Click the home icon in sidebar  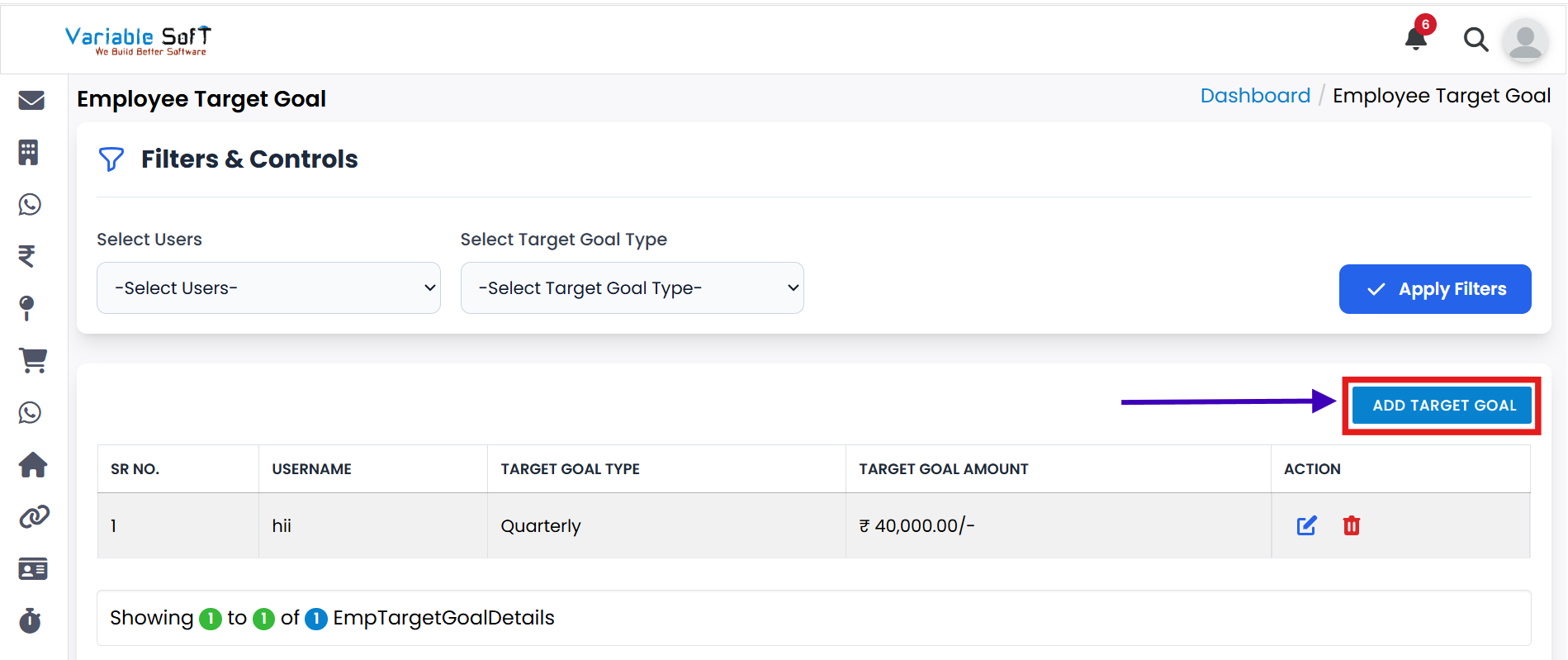tap(33, 465)
